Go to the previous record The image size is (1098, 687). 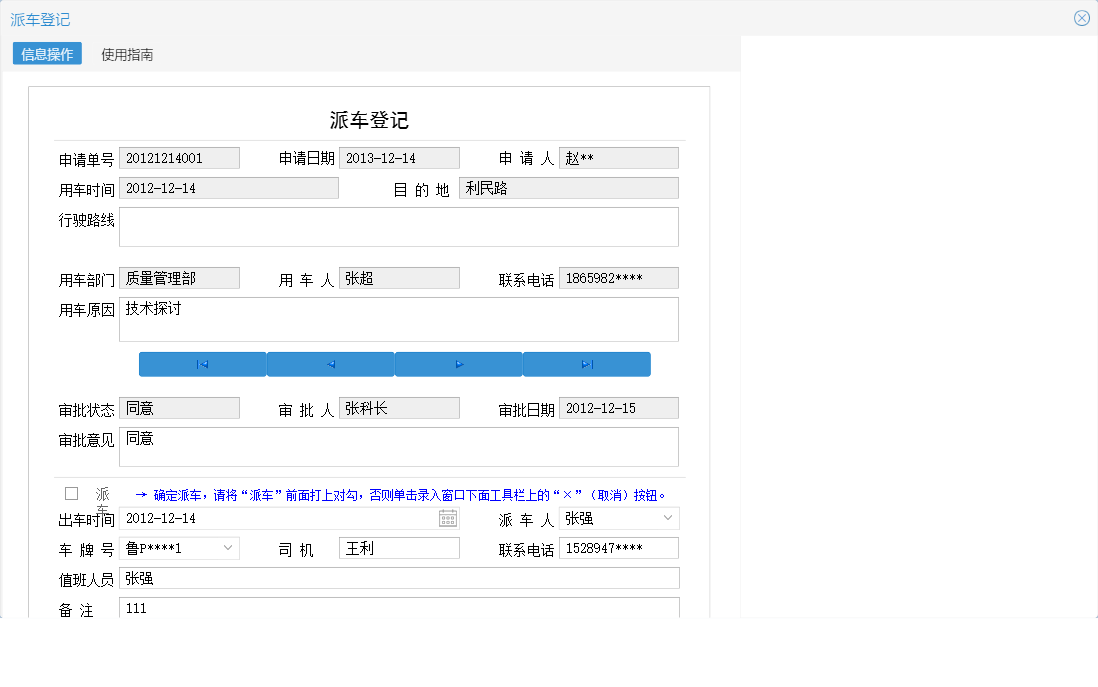[330, 364]
